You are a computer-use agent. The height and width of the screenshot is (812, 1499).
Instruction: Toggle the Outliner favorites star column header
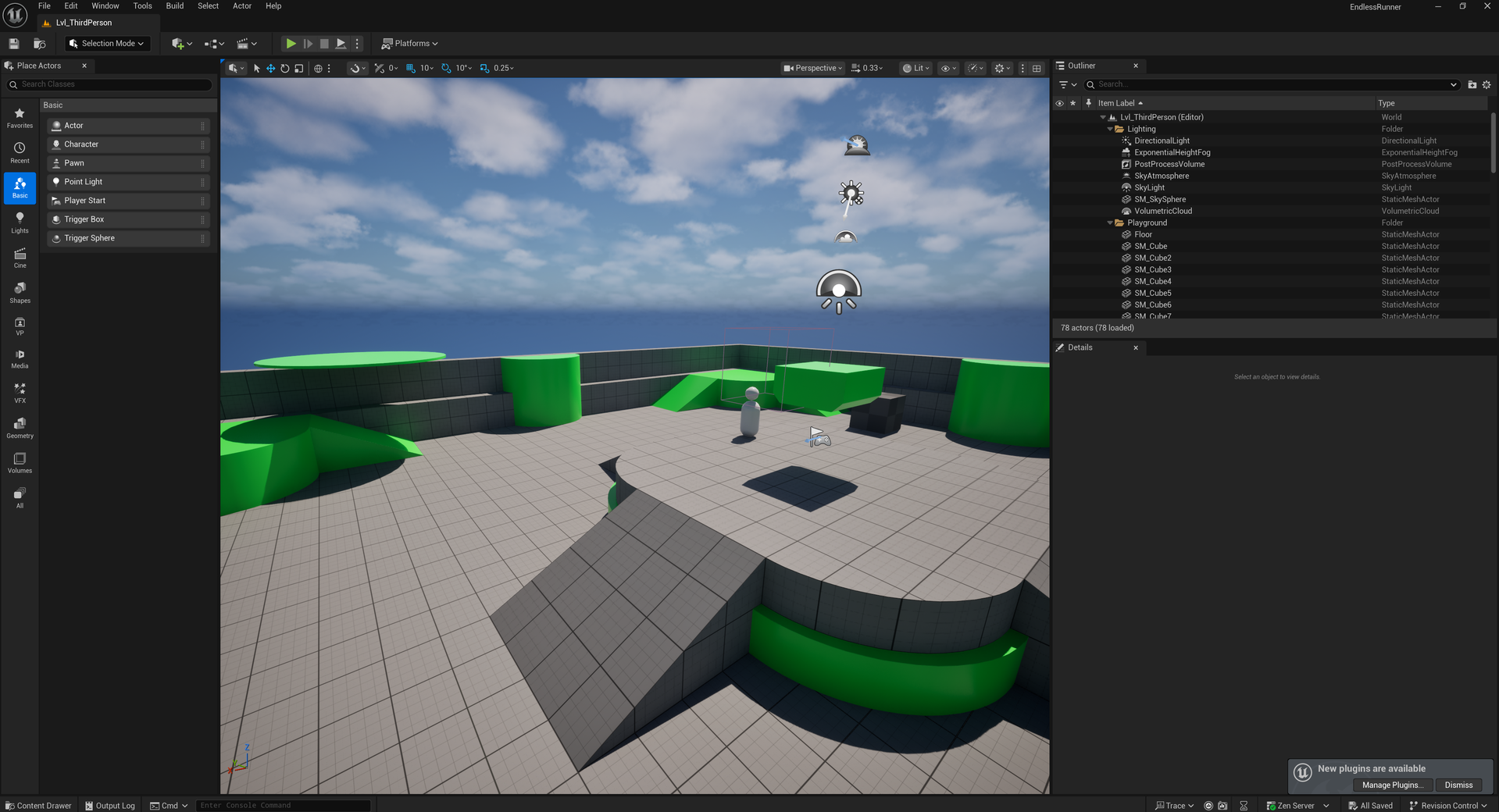tap(1073, 103)
